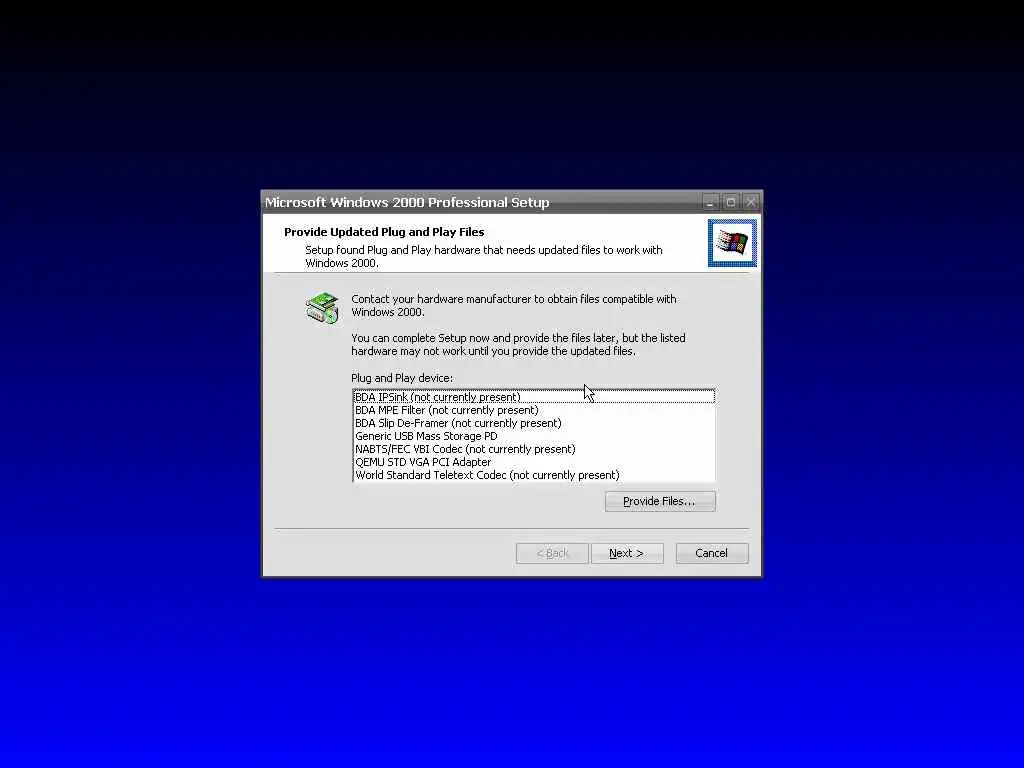Image resolution: width=1024 pixels, height=768 pixels.
Task: Select BDA MPE Filter in device list
Action: pos(534,410)
